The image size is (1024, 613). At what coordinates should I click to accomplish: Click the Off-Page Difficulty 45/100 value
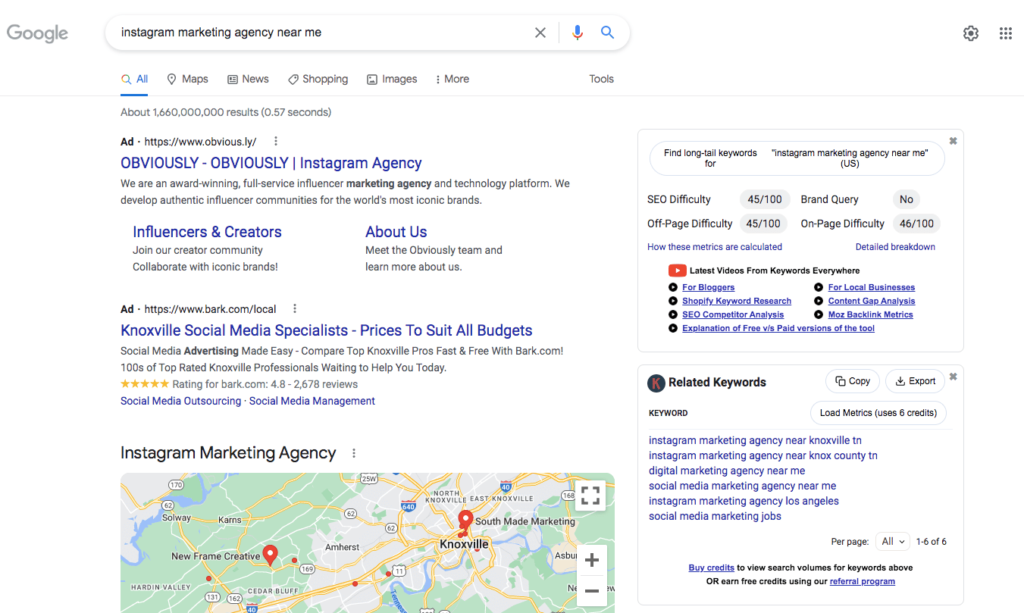tap(763, 224)
